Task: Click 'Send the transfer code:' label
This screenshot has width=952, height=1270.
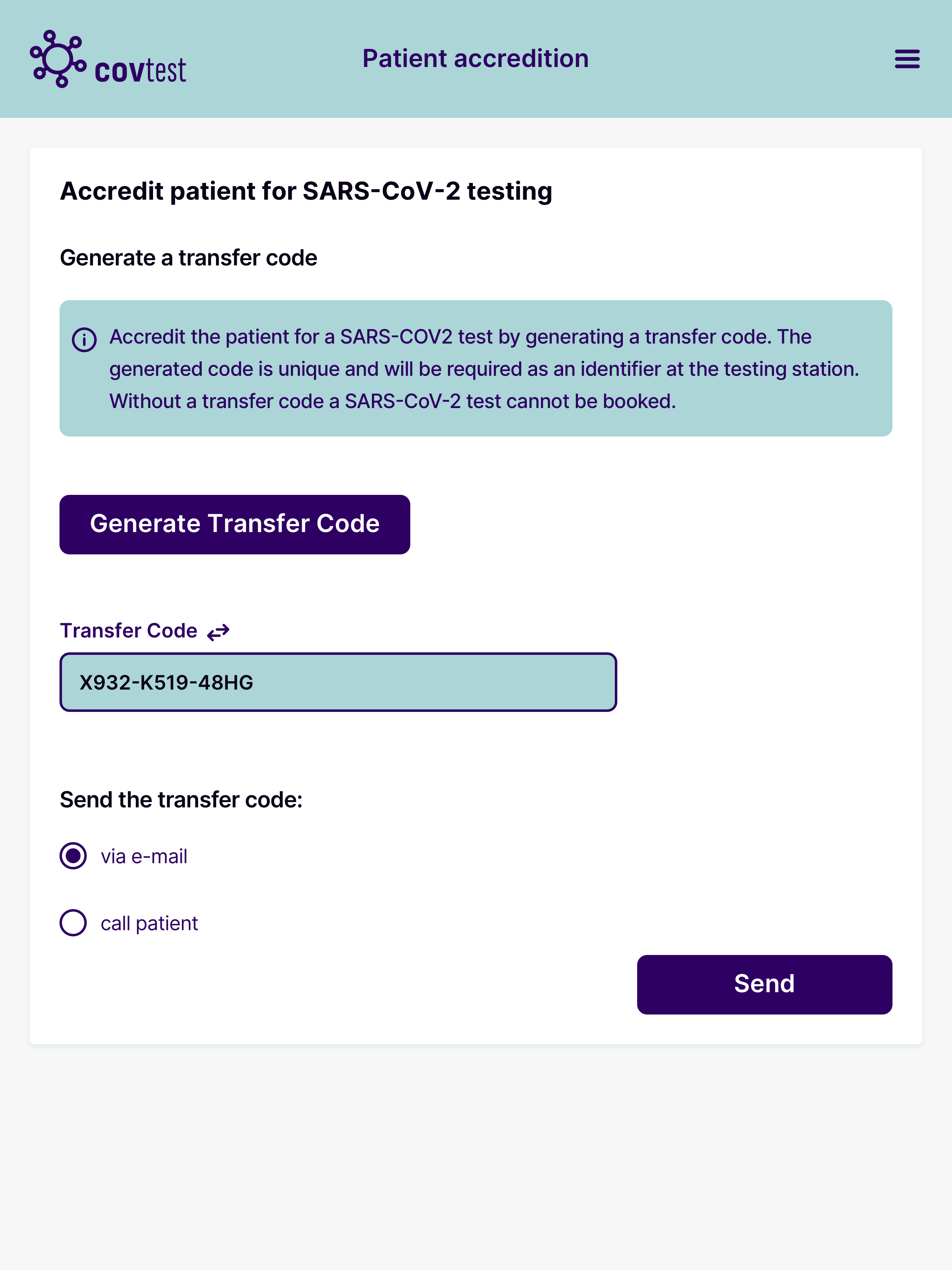Action: (181, 800)
